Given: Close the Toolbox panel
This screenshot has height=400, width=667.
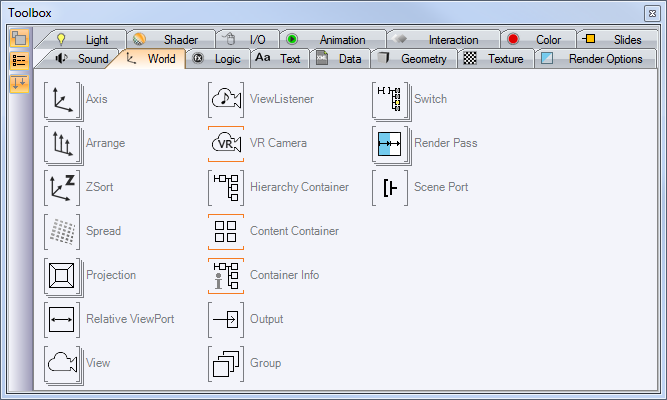Looking at the screenshot, I should (x=653, y=12).
